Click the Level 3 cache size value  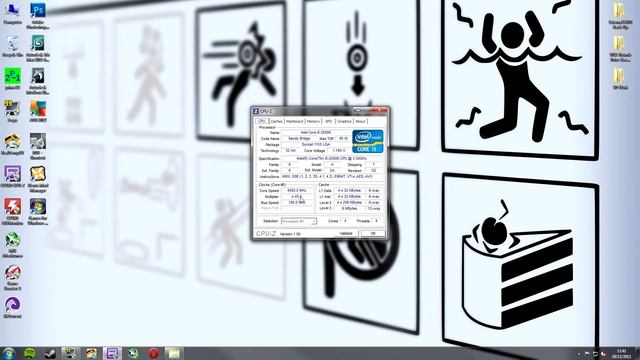[349, 209]
